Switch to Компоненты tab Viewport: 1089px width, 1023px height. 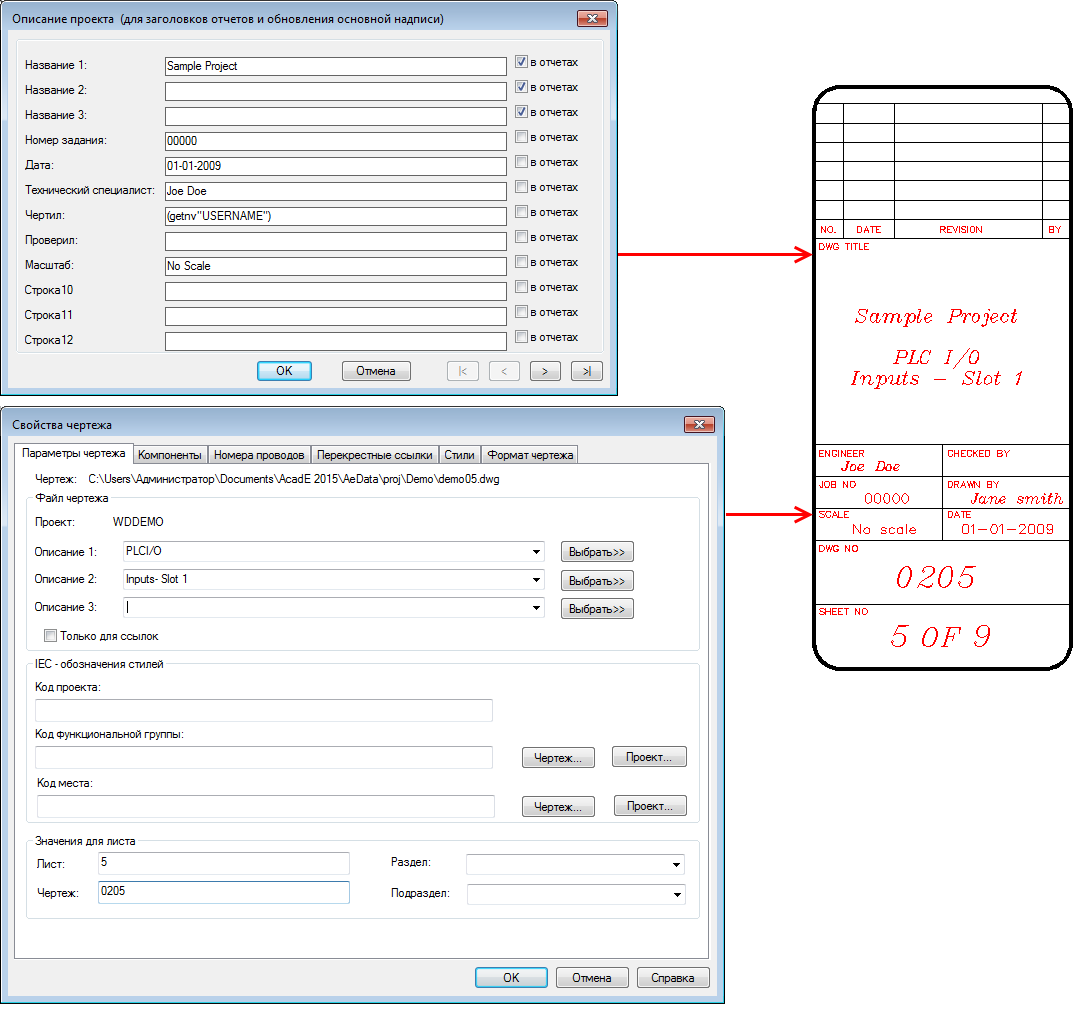169,455
